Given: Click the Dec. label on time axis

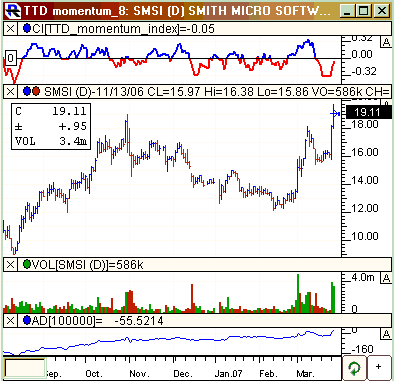Looking at the screenshot, I should click(x=183, y=373).
